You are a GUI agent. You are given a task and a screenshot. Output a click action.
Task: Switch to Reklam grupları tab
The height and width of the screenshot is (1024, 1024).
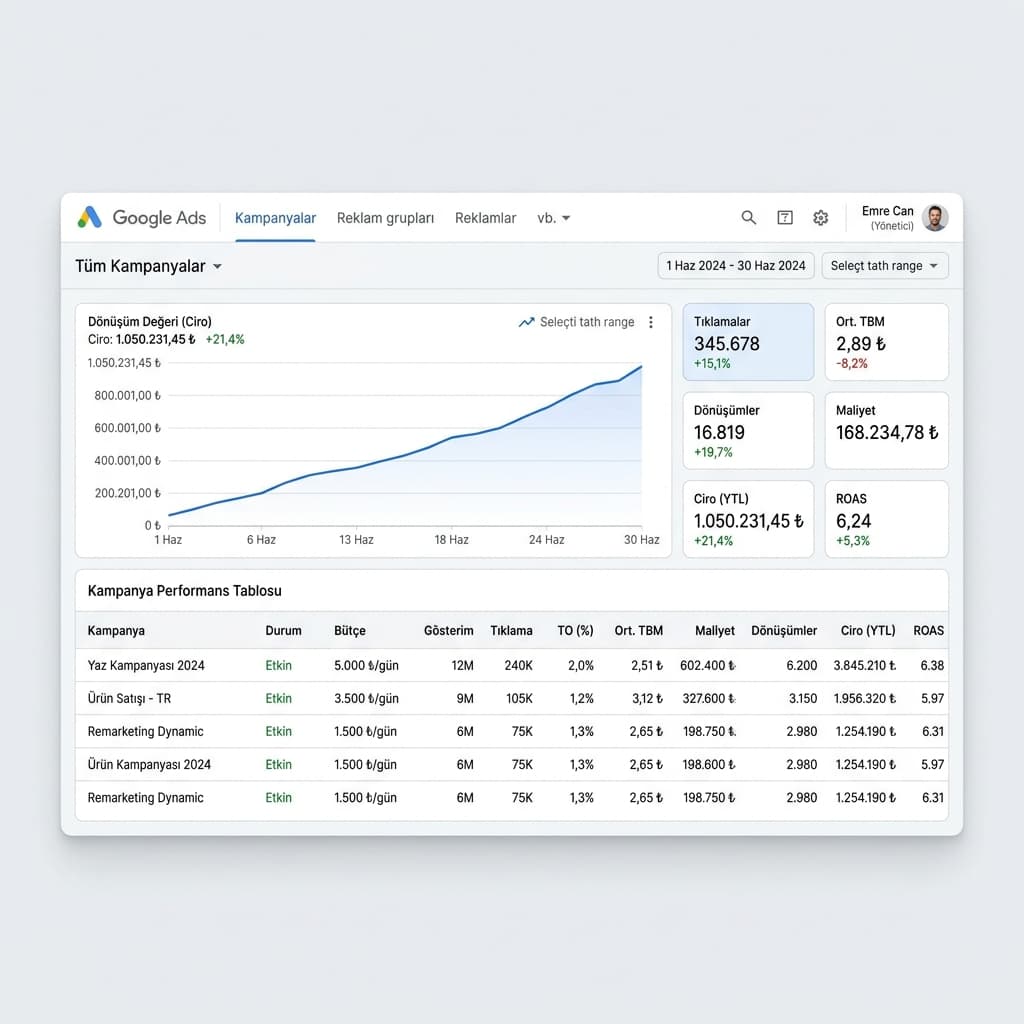(x=385, y=218)
